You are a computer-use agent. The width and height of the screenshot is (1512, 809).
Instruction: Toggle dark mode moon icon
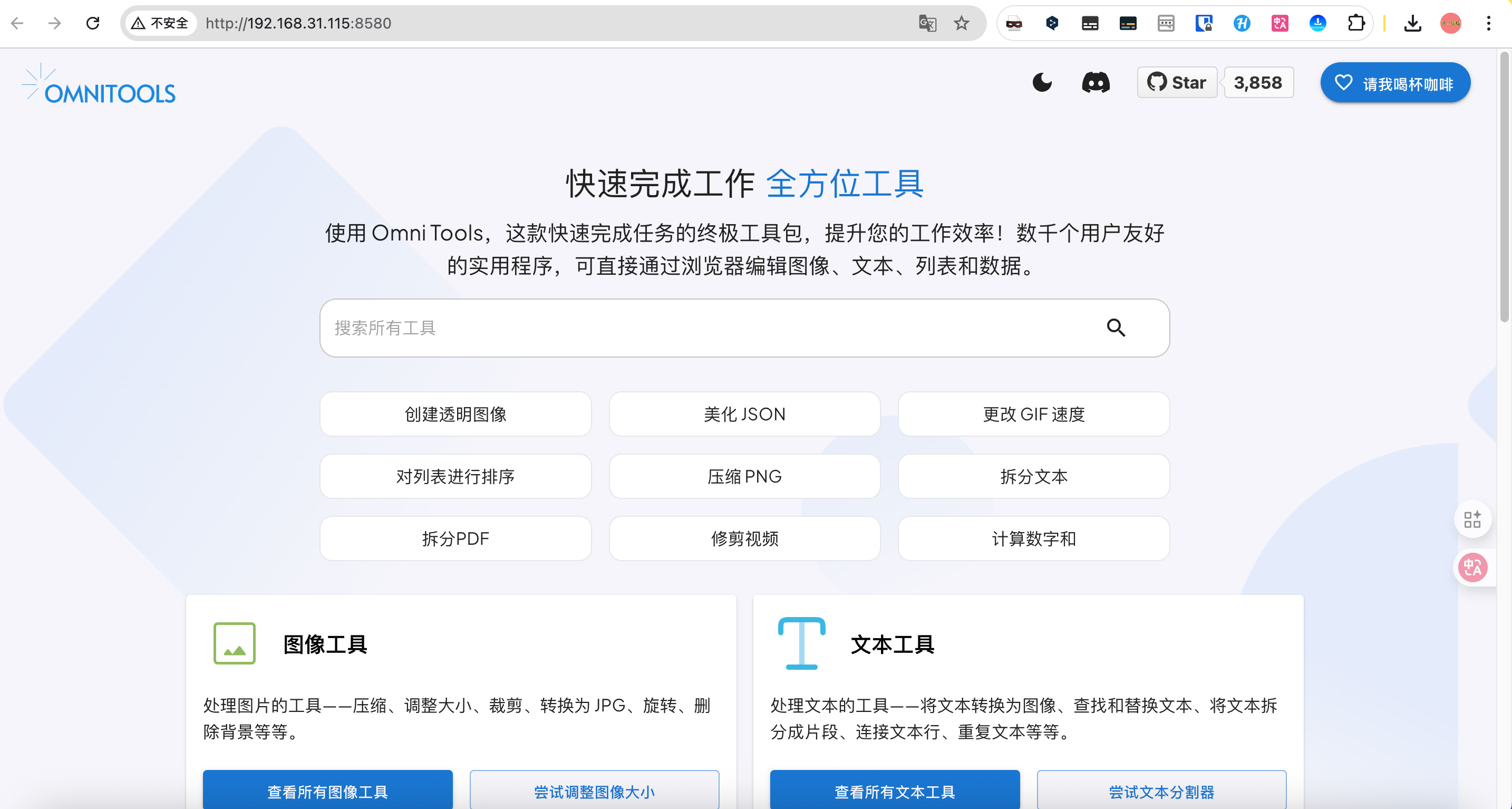pos(1042,82)
